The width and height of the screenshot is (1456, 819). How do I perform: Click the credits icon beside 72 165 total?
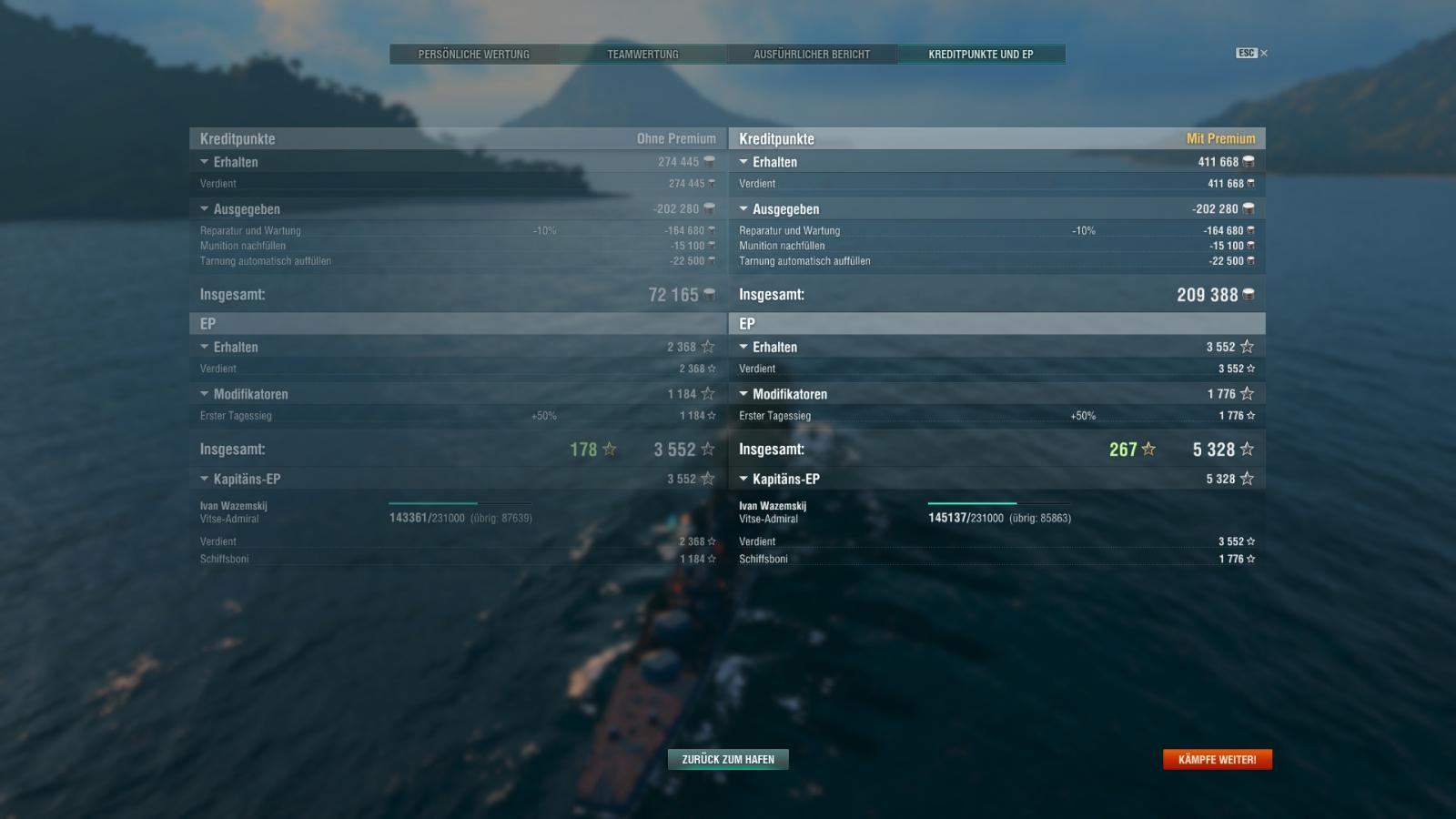(709, 294)
